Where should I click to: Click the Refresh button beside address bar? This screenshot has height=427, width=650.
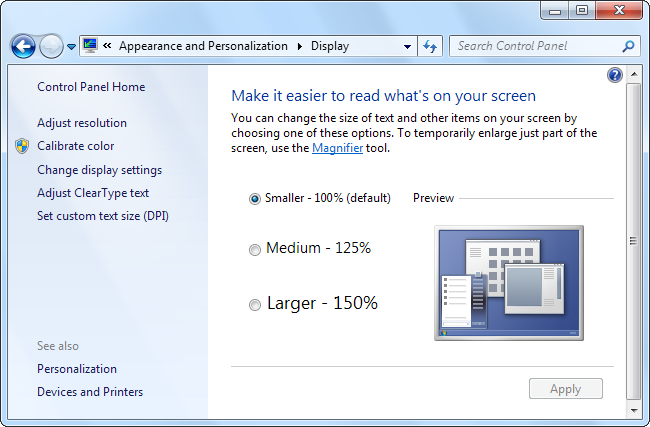(x=430, y=46)
